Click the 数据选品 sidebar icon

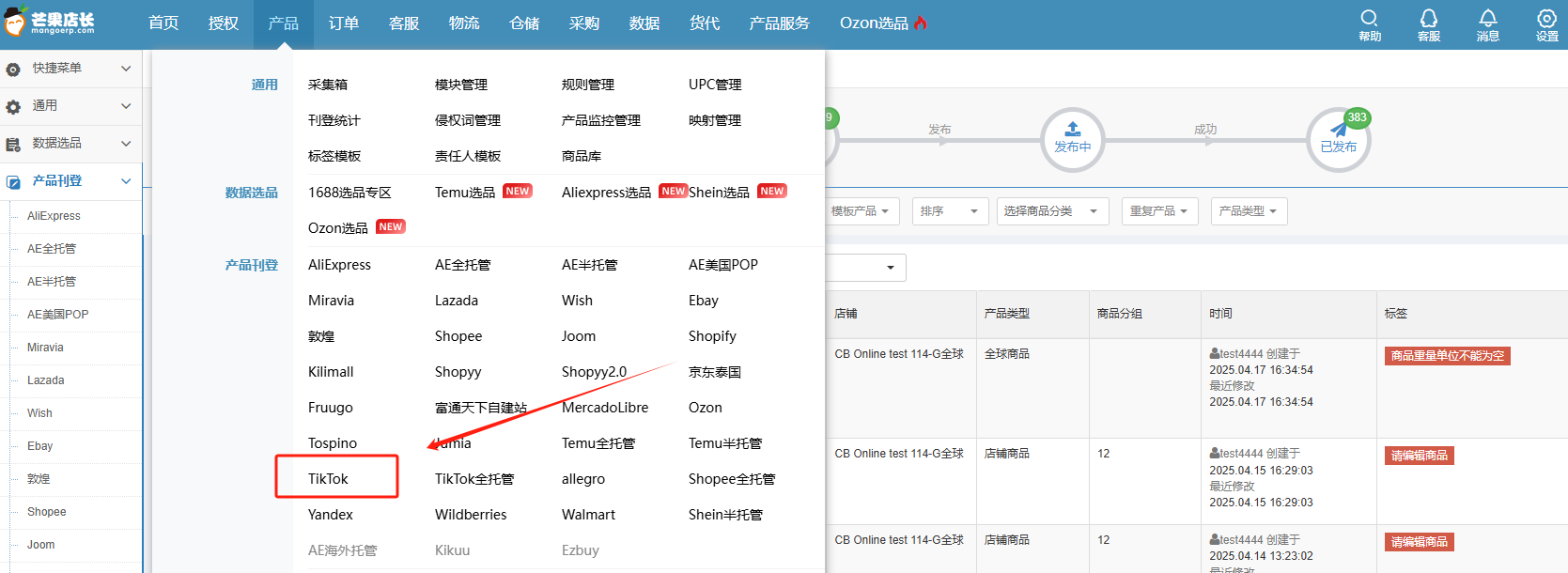tap(13, 144)
